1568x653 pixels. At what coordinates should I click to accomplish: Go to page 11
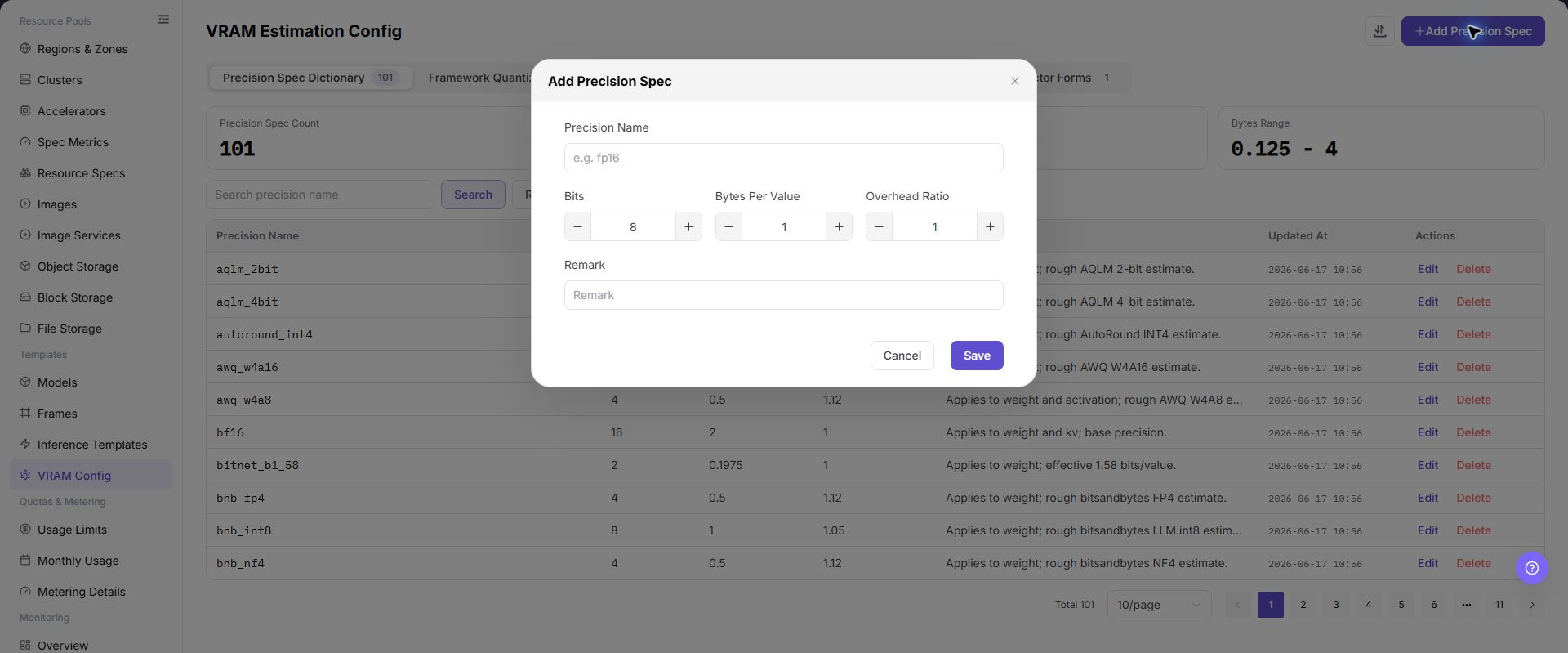(1499, 605)
